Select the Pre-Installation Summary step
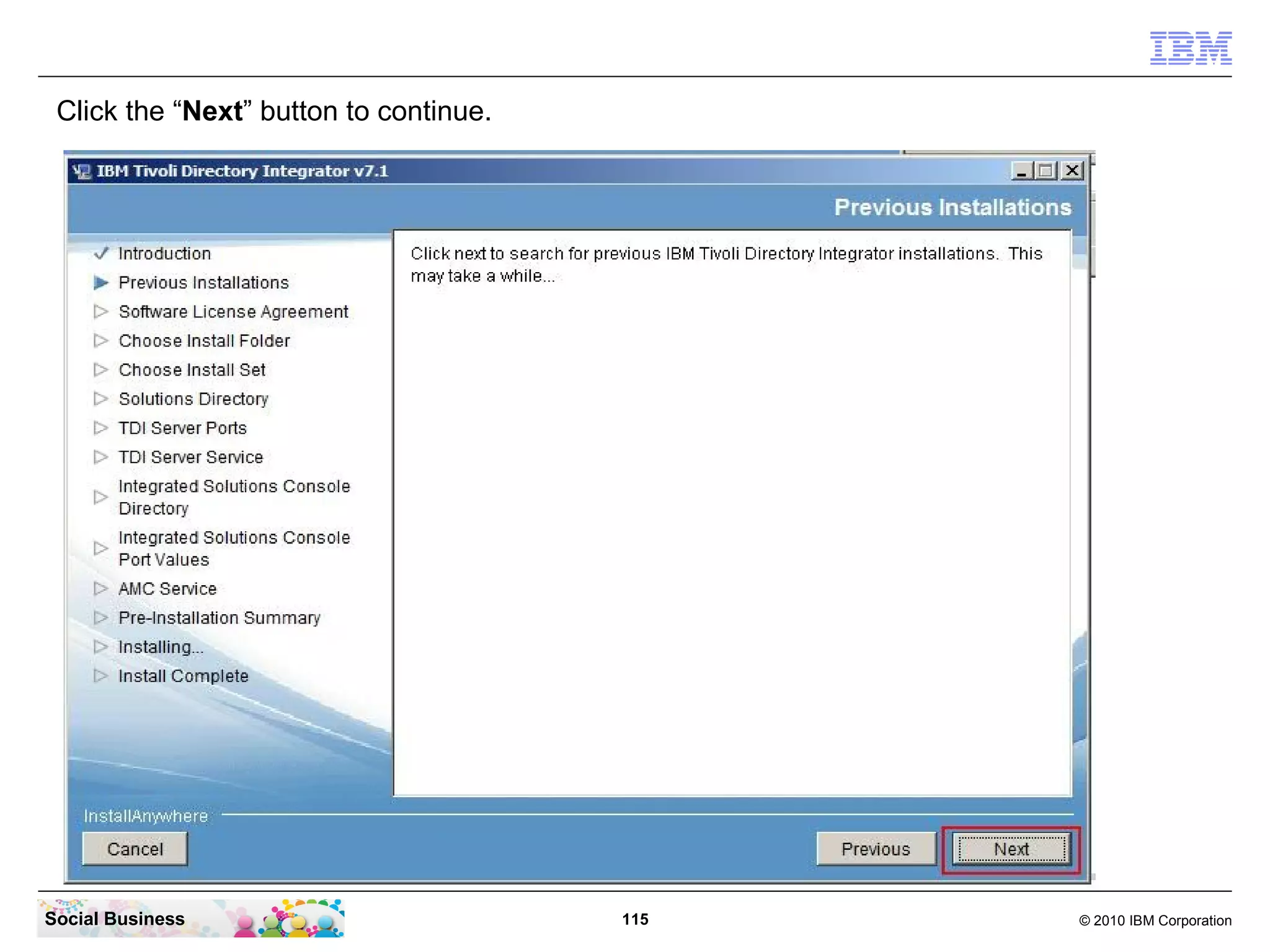 pyautogui.click(x=220, y=618)
